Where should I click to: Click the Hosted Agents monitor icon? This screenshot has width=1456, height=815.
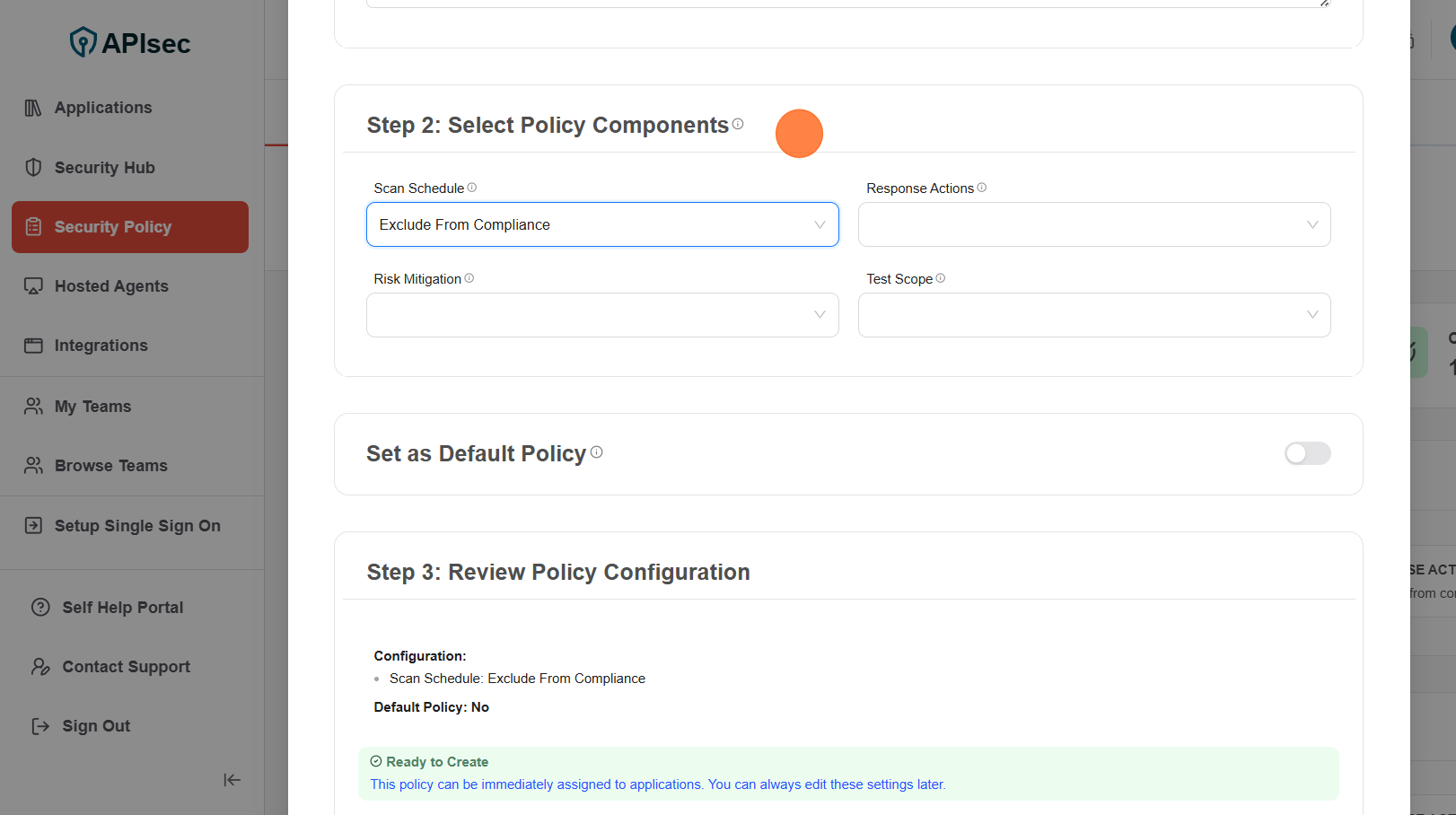click(x=33, y=286)
